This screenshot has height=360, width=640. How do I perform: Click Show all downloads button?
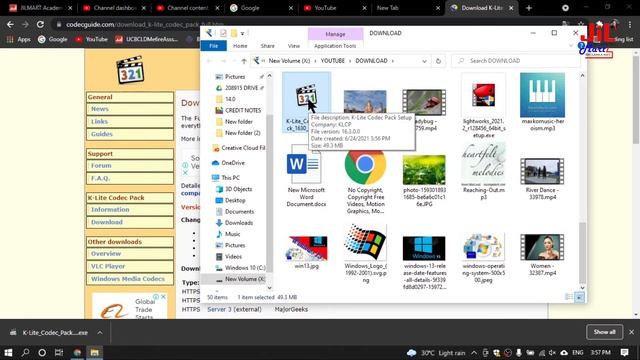(604, 332)
